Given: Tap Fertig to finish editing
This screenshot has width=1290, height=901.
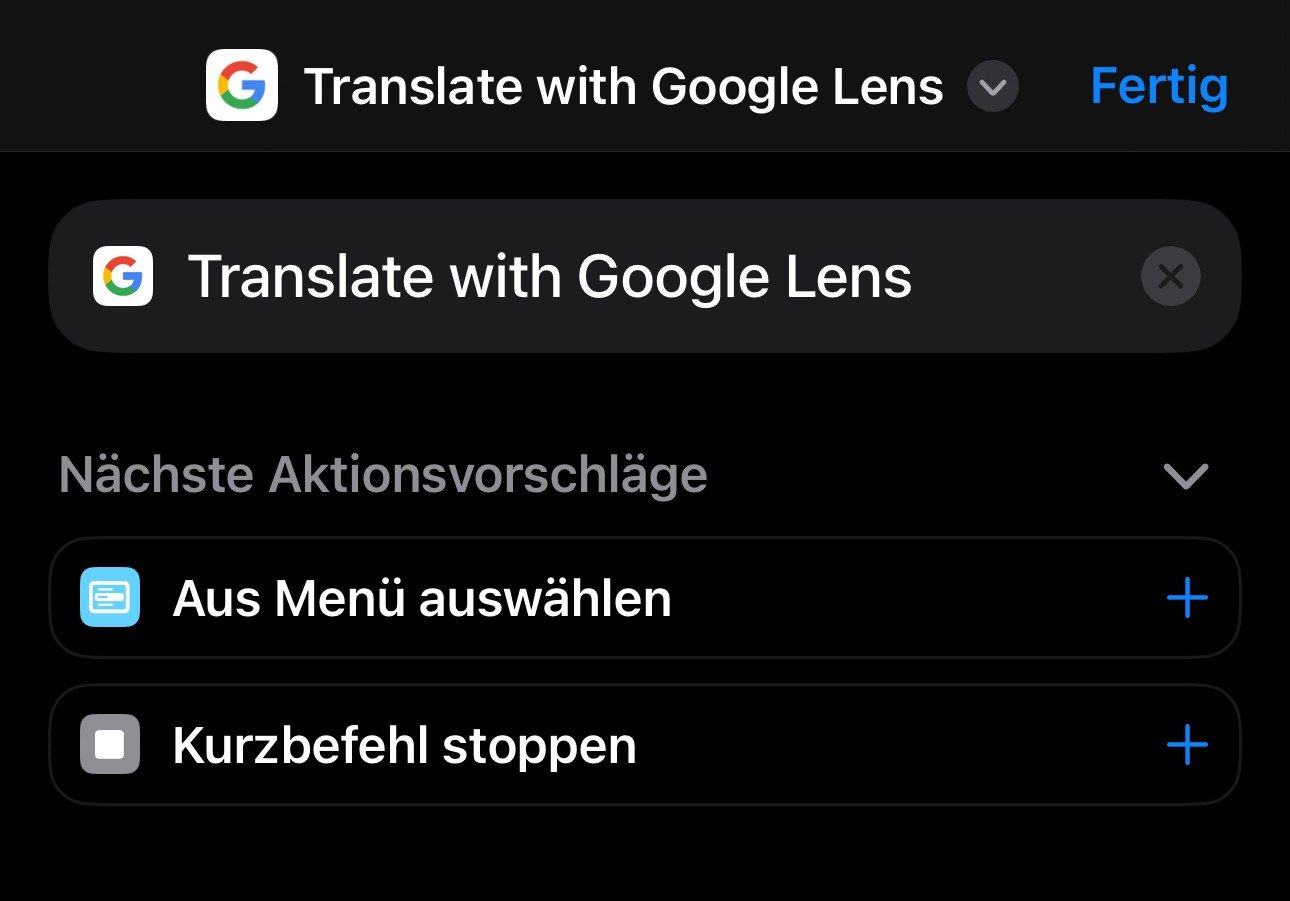Looking at the screenshot, I should [1158, 86].
